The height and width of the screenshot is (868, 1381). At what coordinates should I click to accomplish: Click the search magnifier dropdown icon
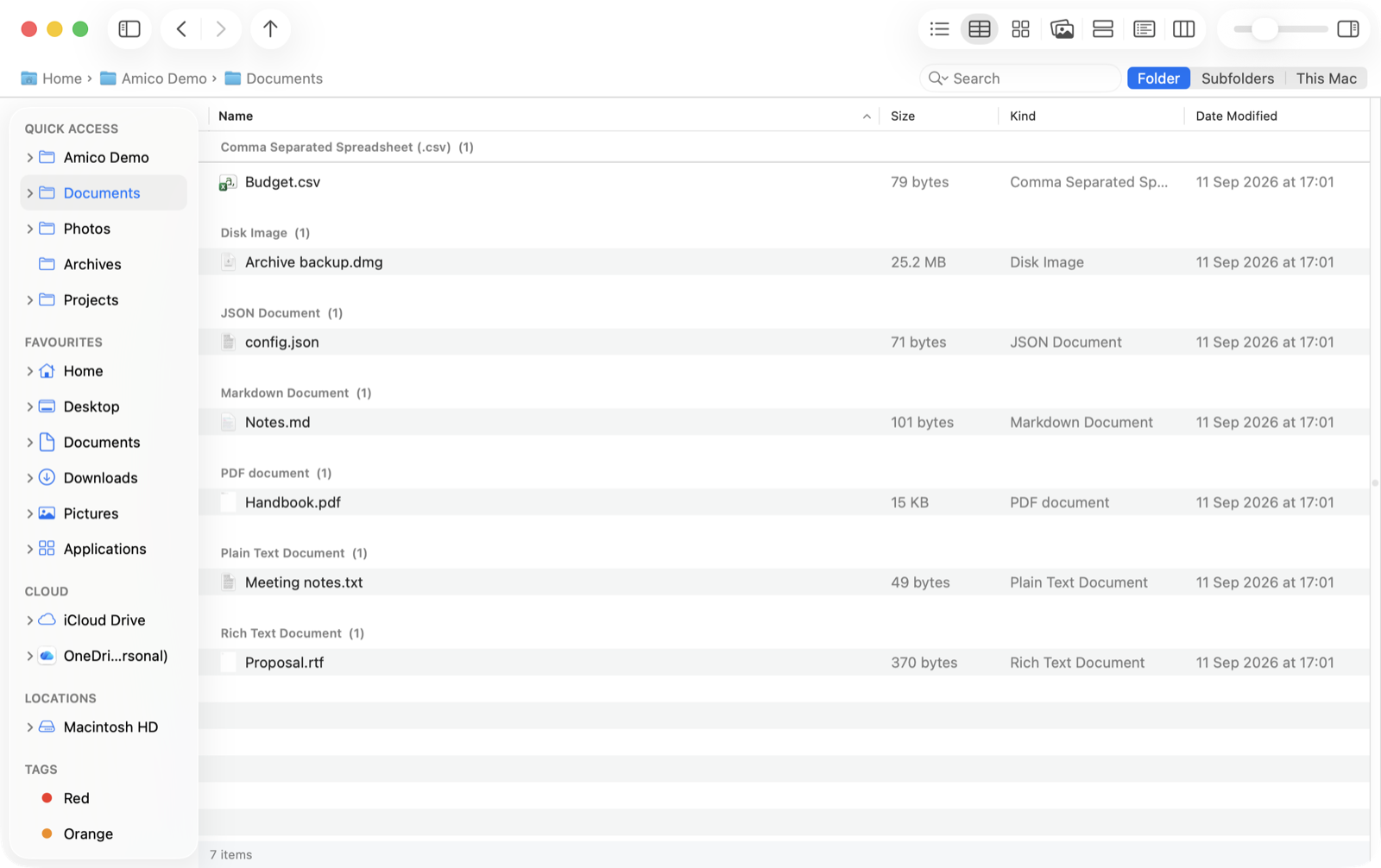938,79
